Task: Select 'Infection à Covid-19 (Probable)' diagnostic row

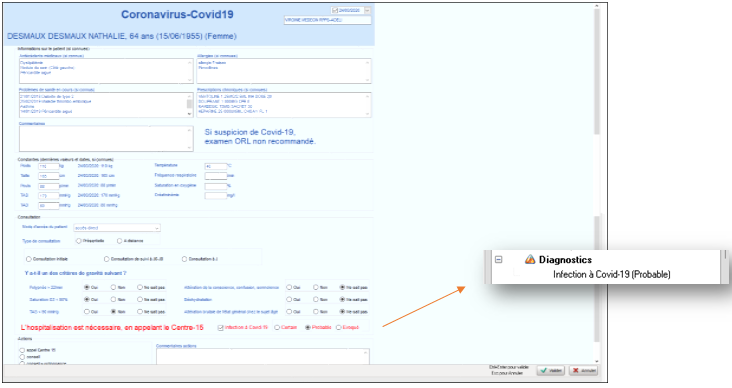Action: pyautogui.click(x=612, y=274)
